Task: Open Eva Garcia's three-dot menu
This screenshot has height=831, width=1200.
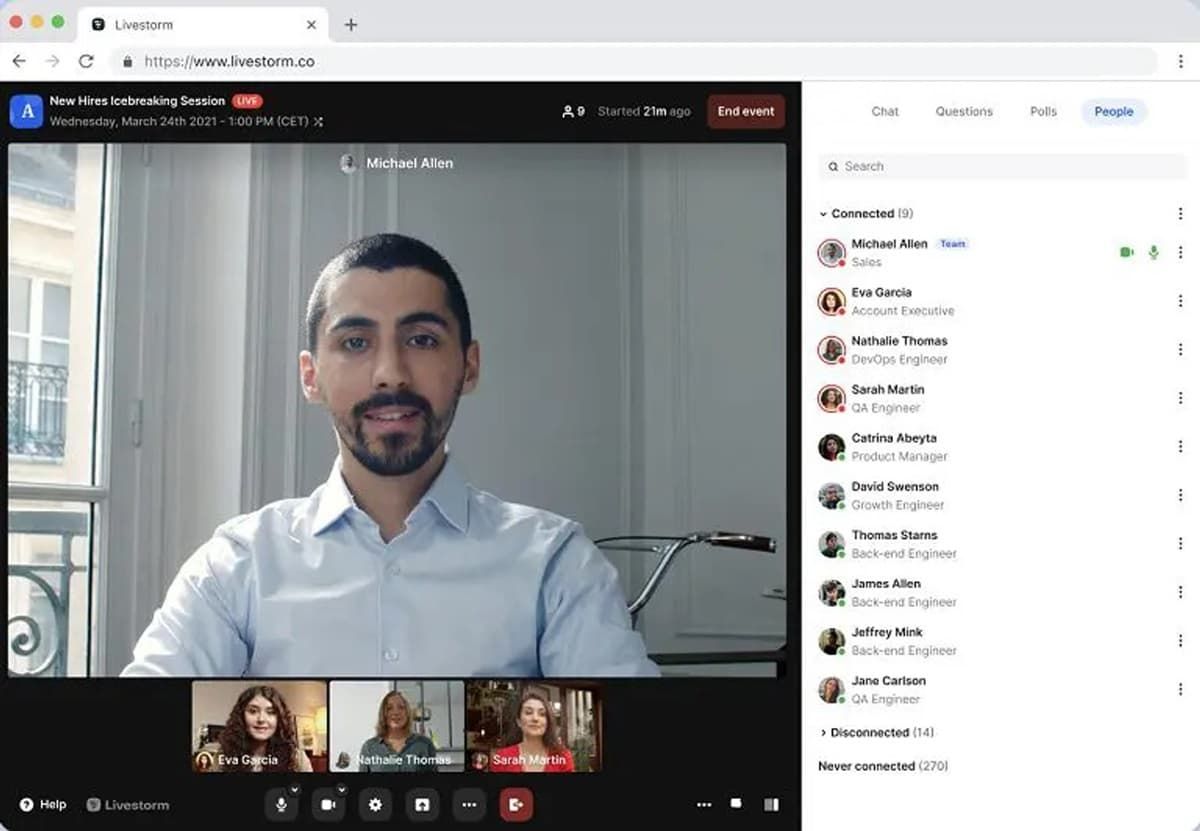Action: click(1180, 301)
